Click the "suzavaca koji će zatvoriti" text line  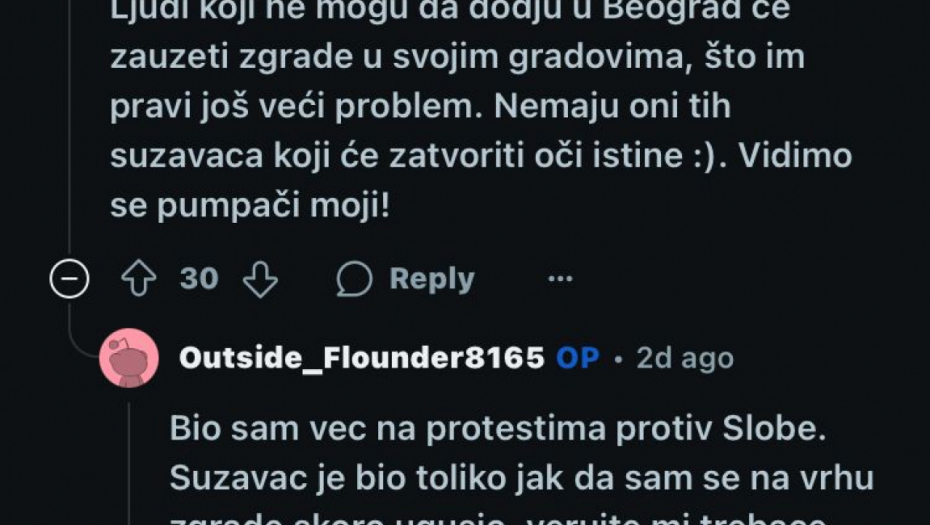click(480, 156)
